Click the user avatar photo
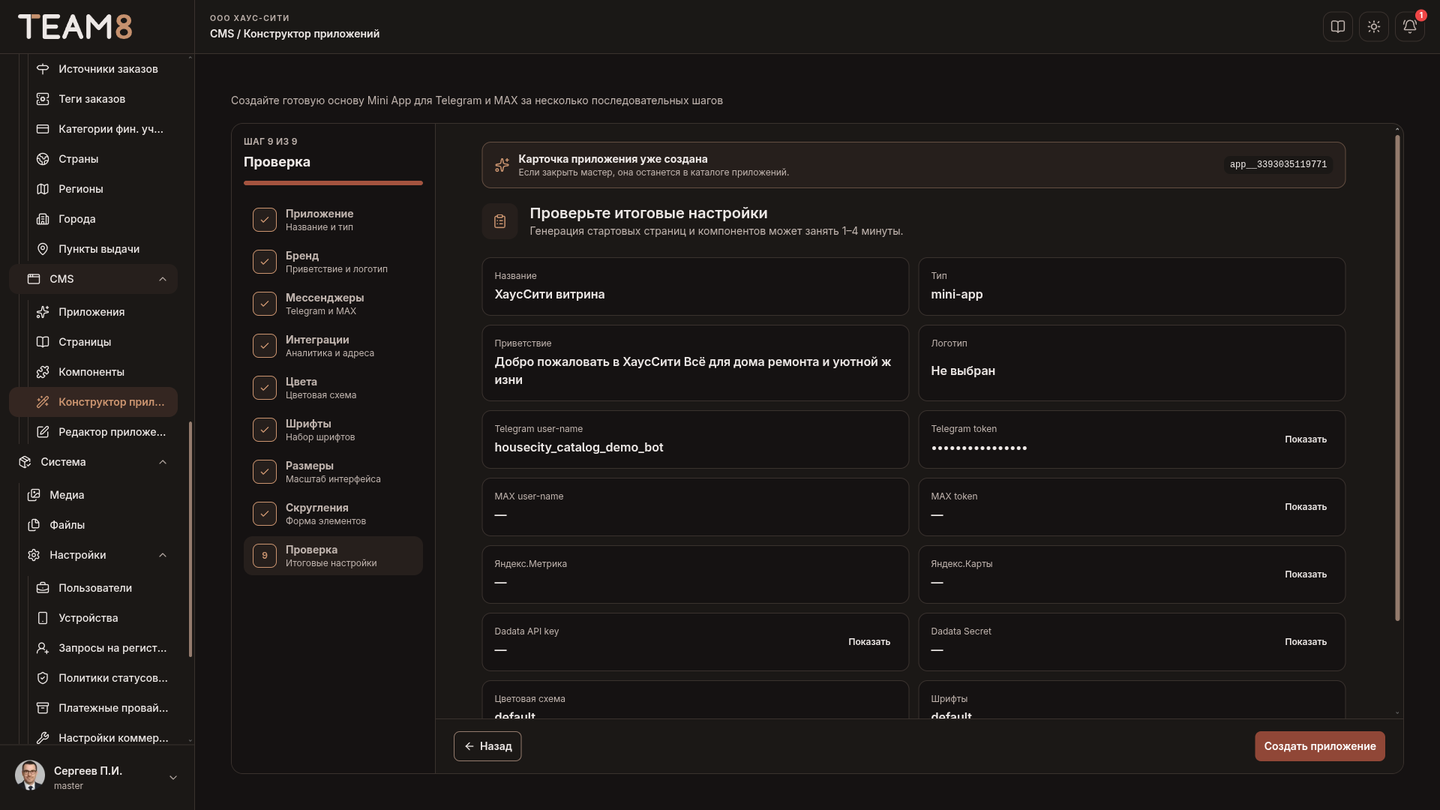 pyautogui.click(x=30, y=776)
